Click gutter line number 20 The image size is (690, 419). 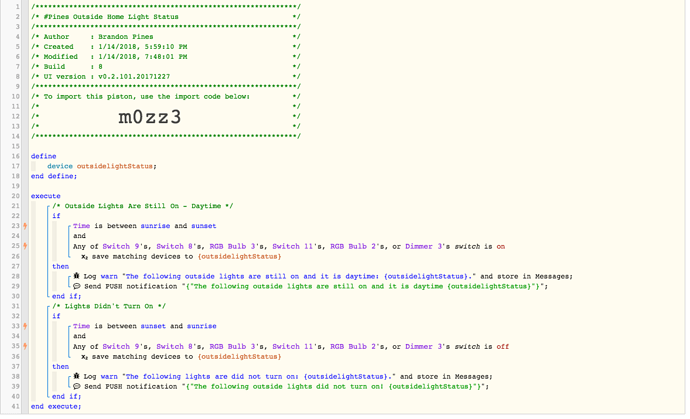tap(15, 196)
